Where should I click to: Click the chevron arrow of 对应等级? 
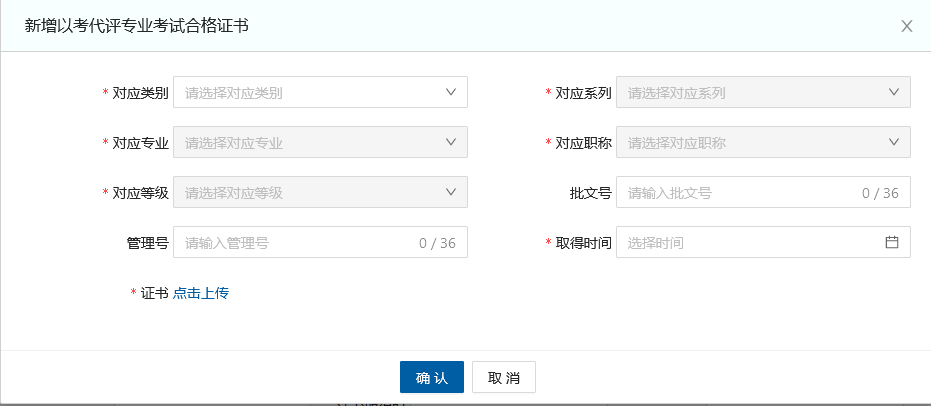(450, 192)
